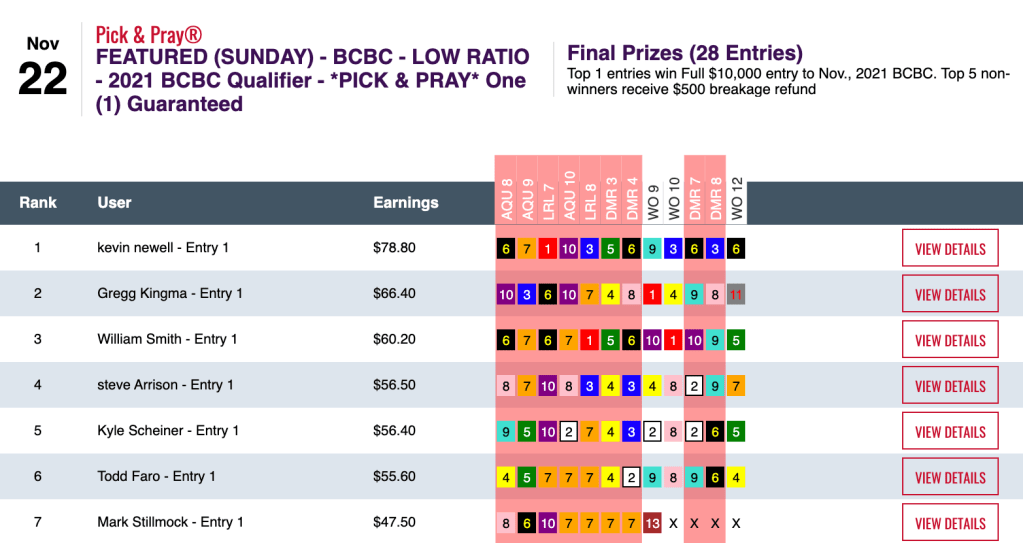This screenshot has width=1023, height=543.
Task: Sort by the Rank column header
Action: coord(38,203)
